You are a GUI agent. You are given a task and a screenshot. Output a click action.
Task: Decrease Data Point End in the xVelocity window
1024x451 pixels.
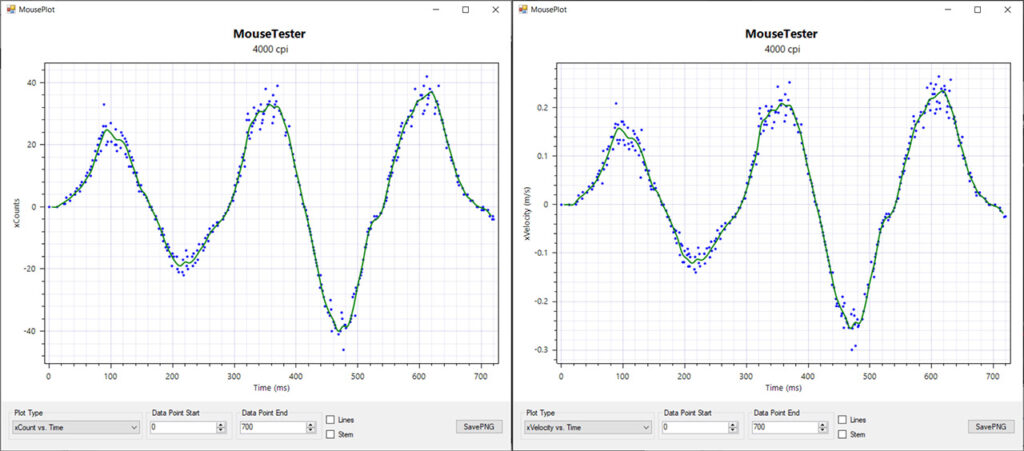tap(823, 431)
